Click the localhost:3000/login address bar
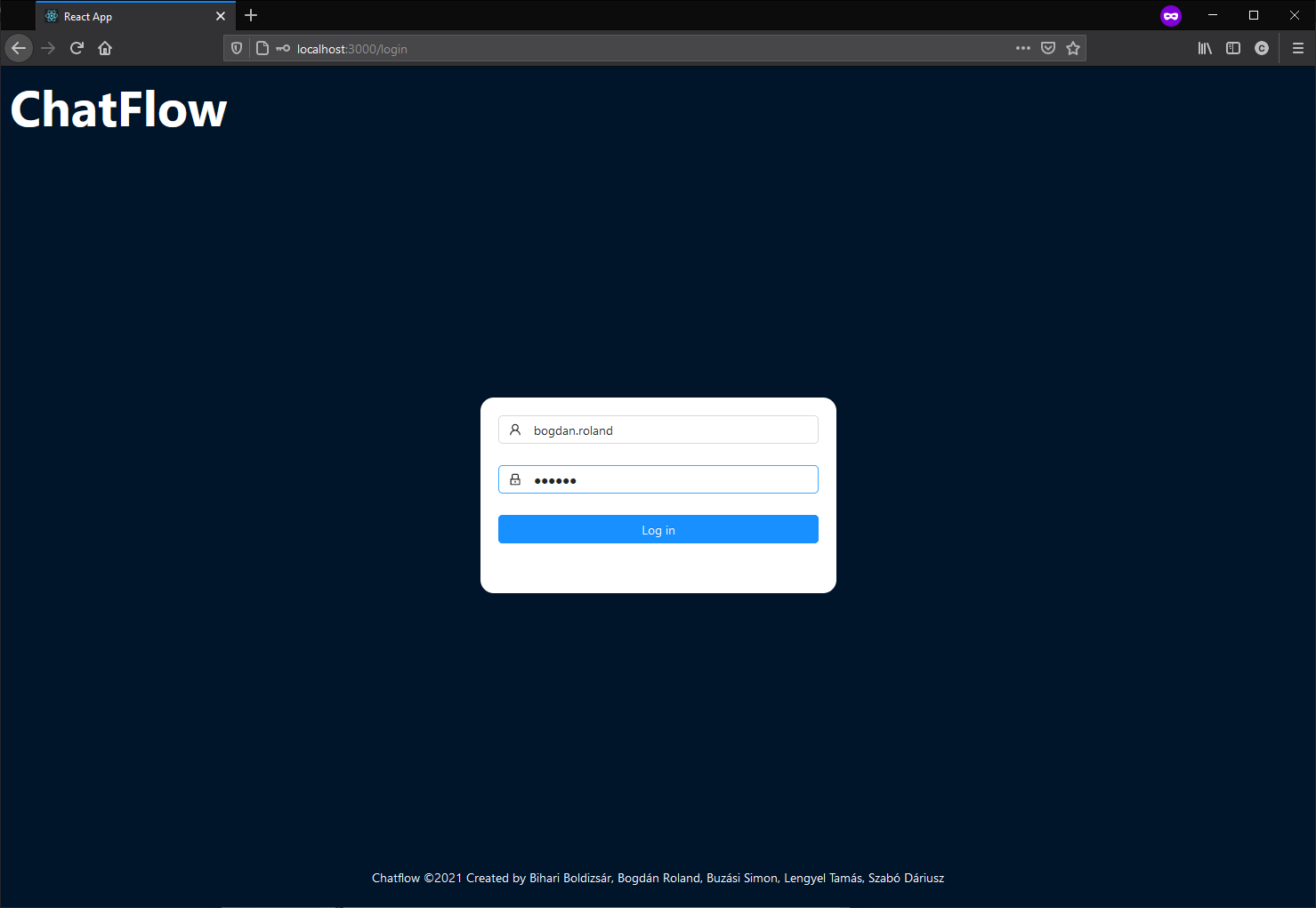 pyautogui.click(x=654, y=49)
